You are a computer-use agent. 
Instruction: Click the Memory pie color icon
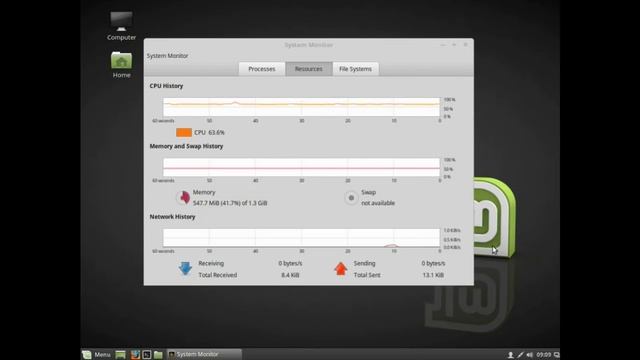click(x=183, y=198)
